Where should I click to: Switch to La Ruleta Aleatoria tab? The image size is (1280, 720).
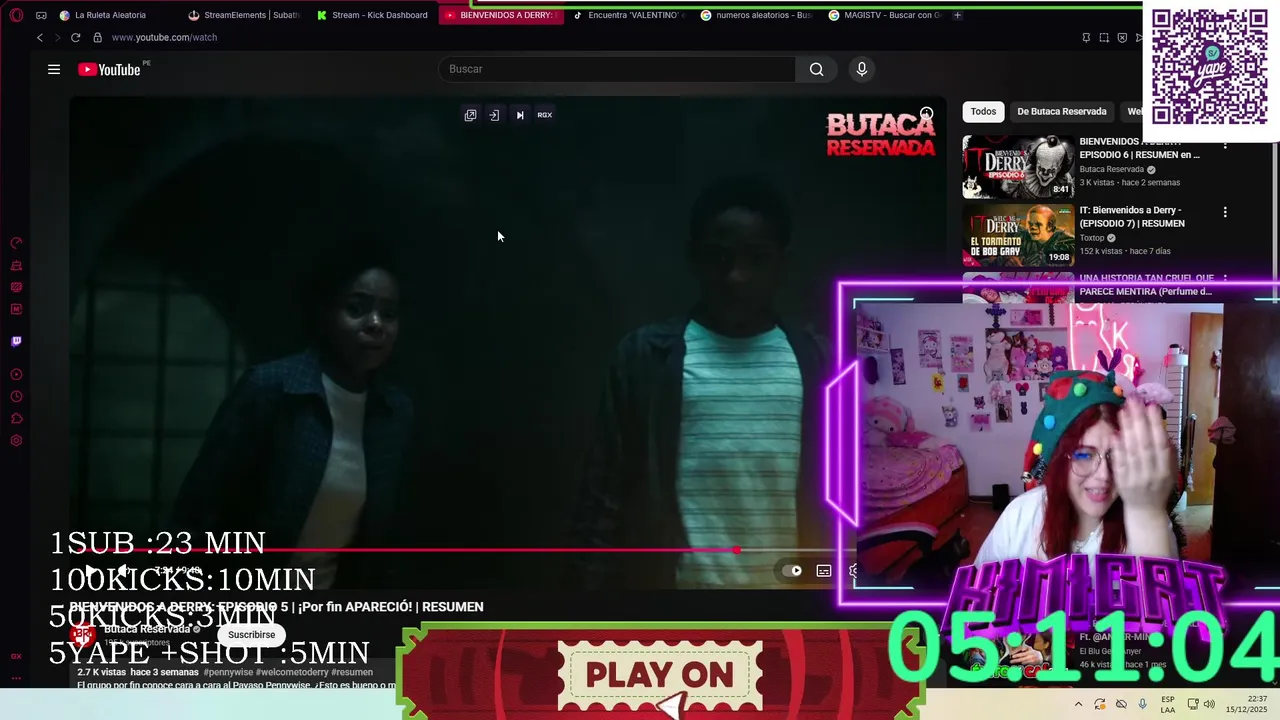pos(110,15)
